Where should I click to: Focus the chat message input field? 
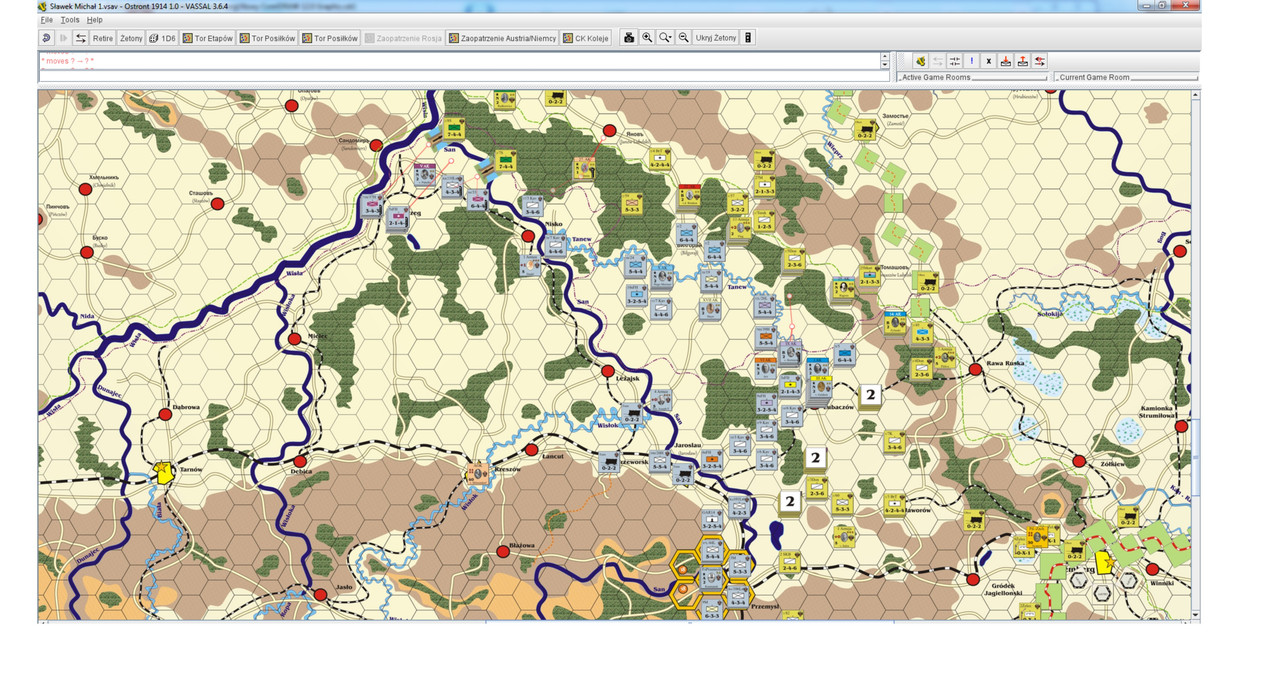[464, 76]
